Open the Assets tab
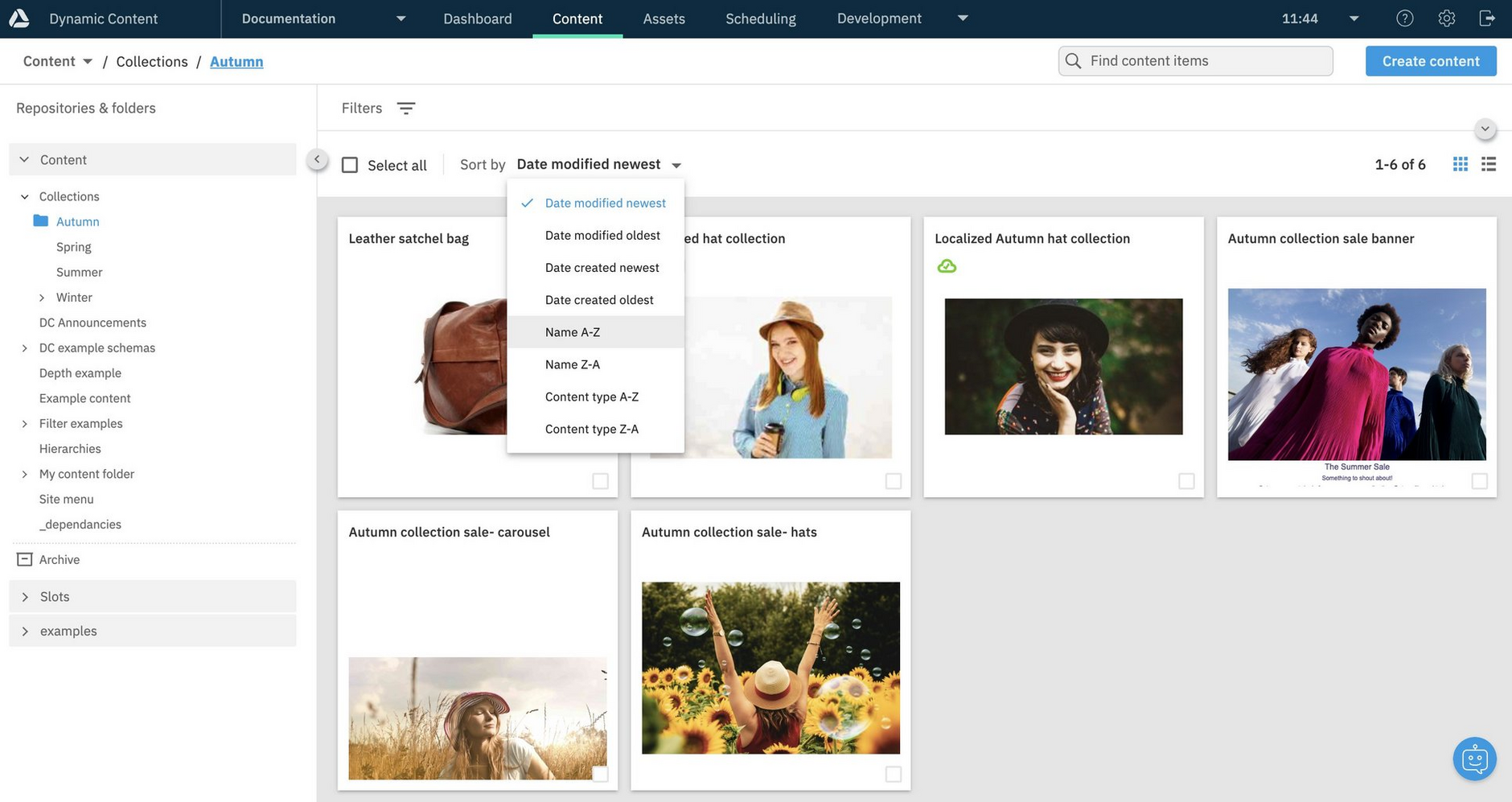 [x=664, y=19]
